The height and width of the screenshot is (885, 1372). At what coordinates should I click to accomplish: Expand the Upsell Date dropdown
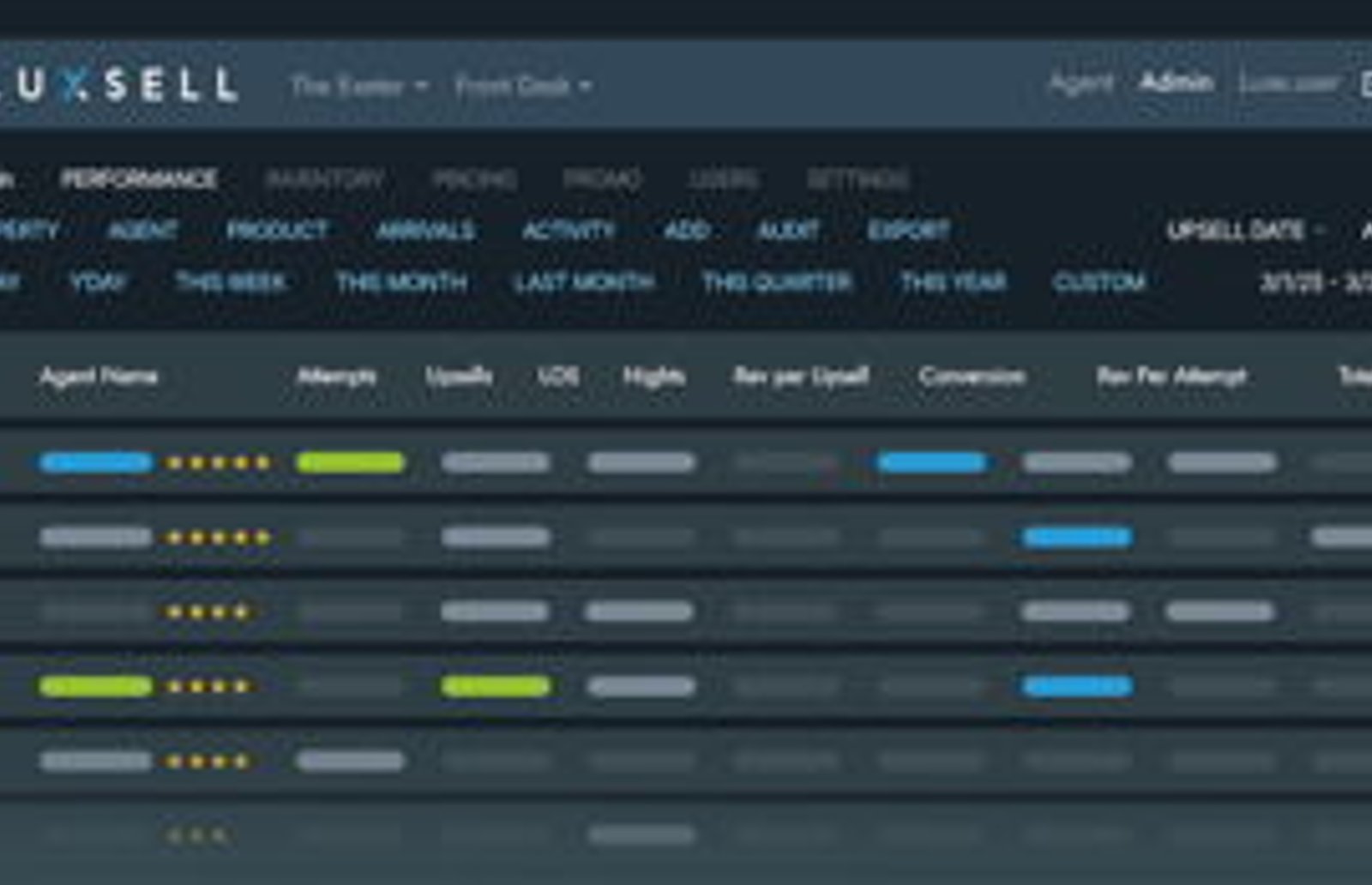click(x=1245, y=230)
